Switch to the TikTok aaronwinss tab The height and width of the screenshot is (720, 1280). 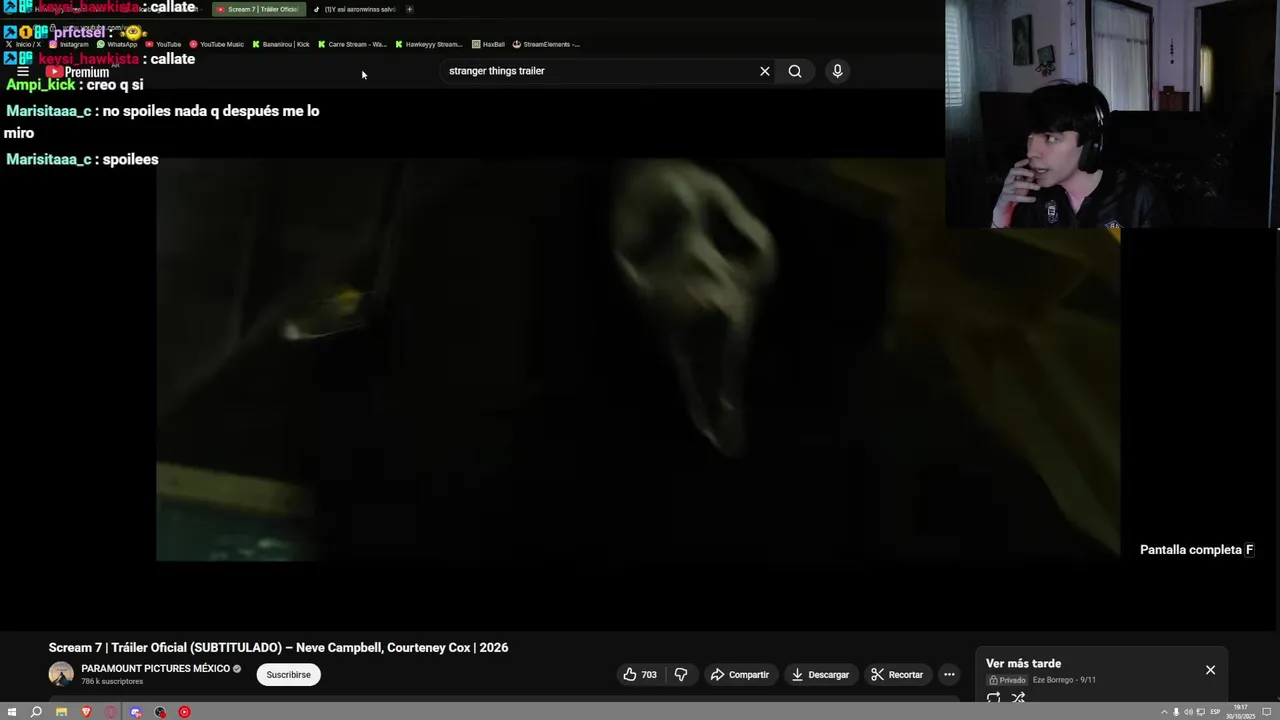[x=355, y=9]
